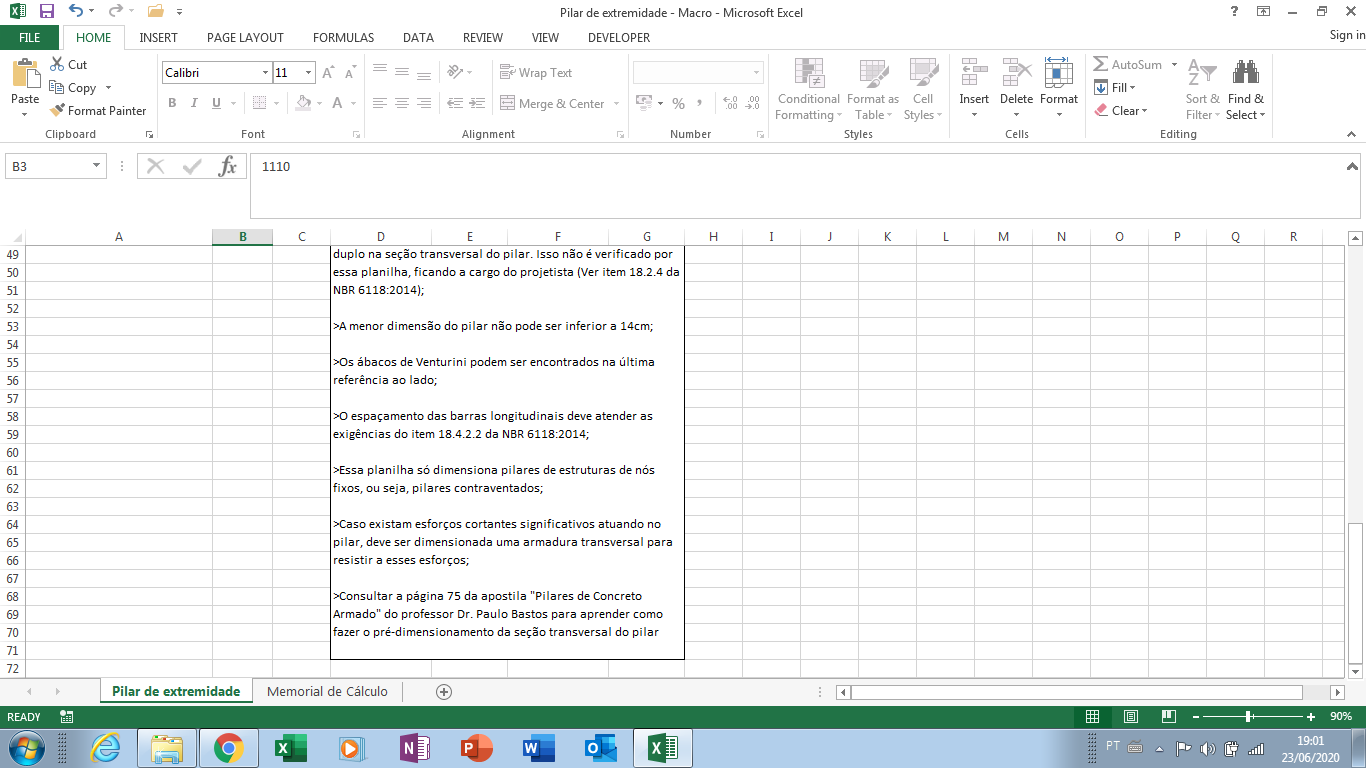This screenshot has height=768, width=1366.
Task: Click the Save icon in Quick Access Toolbar
Action: click(47, 12)
